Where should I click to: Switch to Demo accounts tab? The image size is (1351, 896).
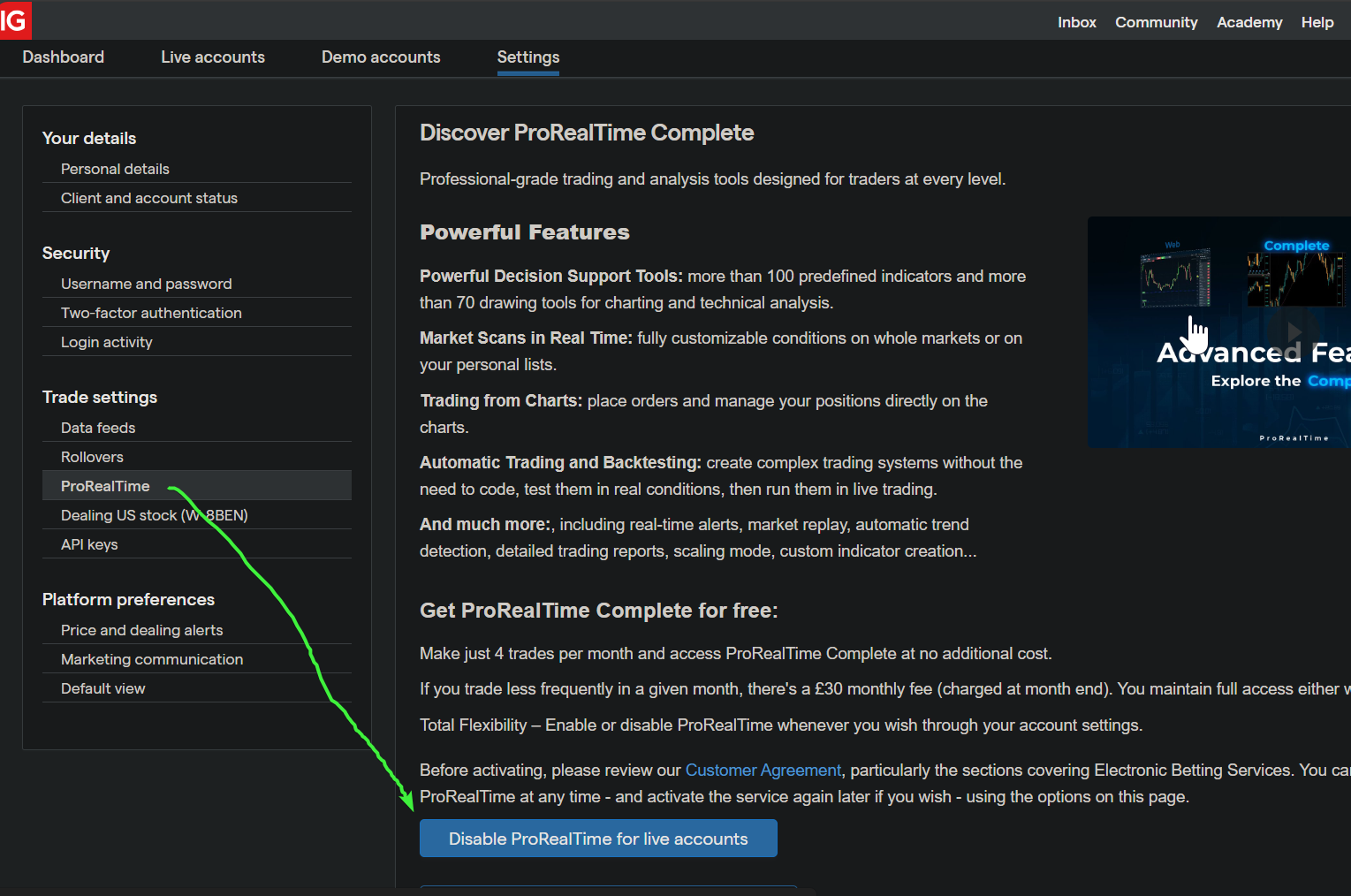[x=381, y=57]
